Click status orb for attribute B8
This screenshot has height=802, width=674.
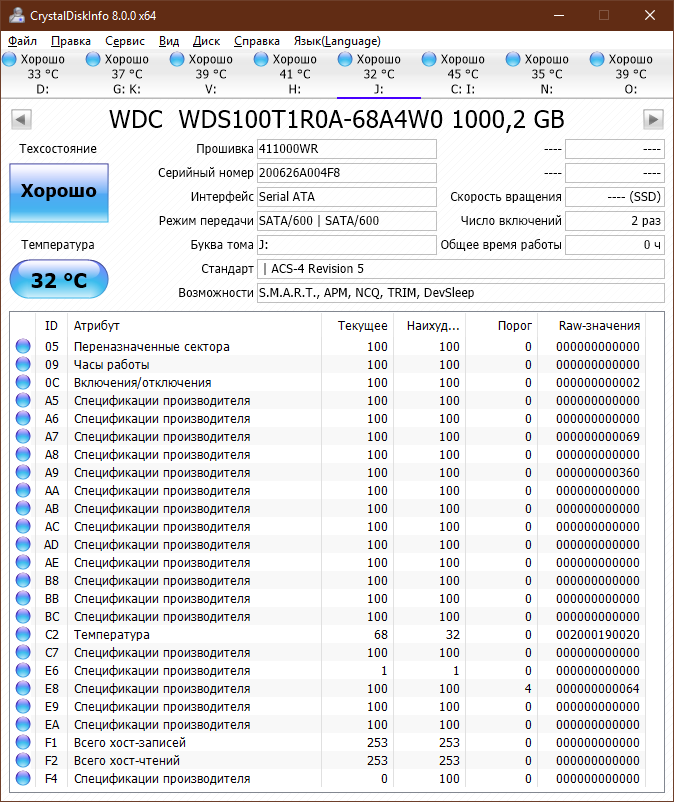click(23, 580)
